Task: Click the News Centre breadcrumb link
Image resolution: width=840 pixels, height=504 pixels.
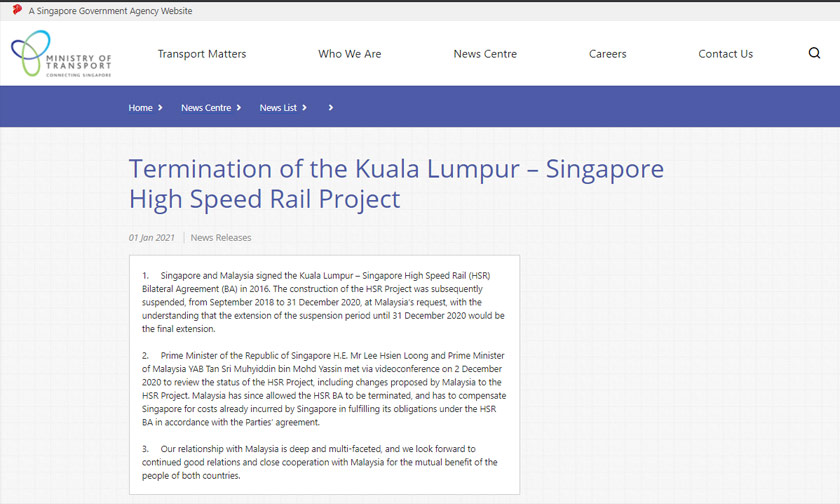Action: [205, 108]
